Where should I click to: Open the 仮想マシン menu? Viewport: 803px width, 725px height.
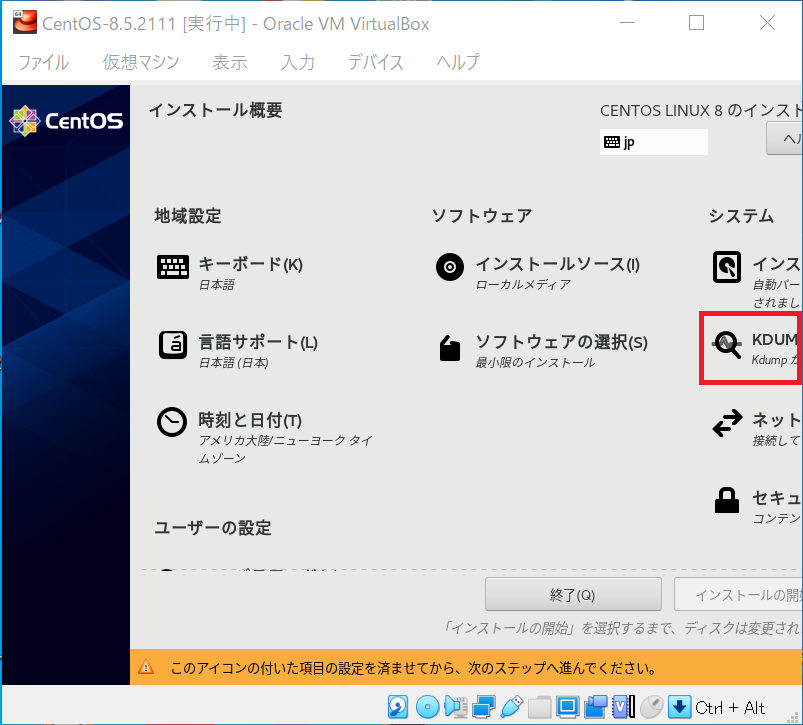click(141, 62)
